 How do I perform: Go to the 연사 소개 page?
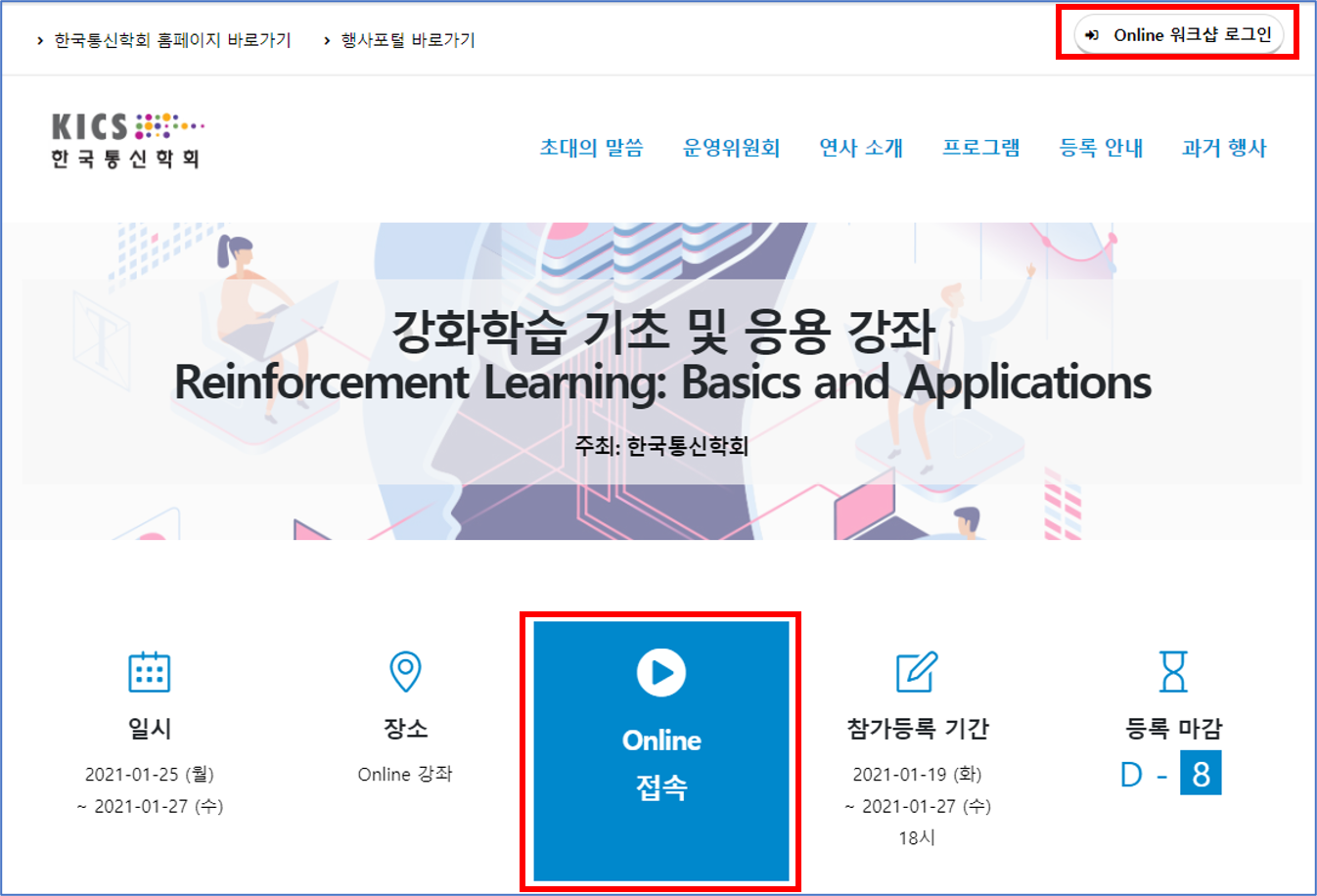(x=861, y=148)
